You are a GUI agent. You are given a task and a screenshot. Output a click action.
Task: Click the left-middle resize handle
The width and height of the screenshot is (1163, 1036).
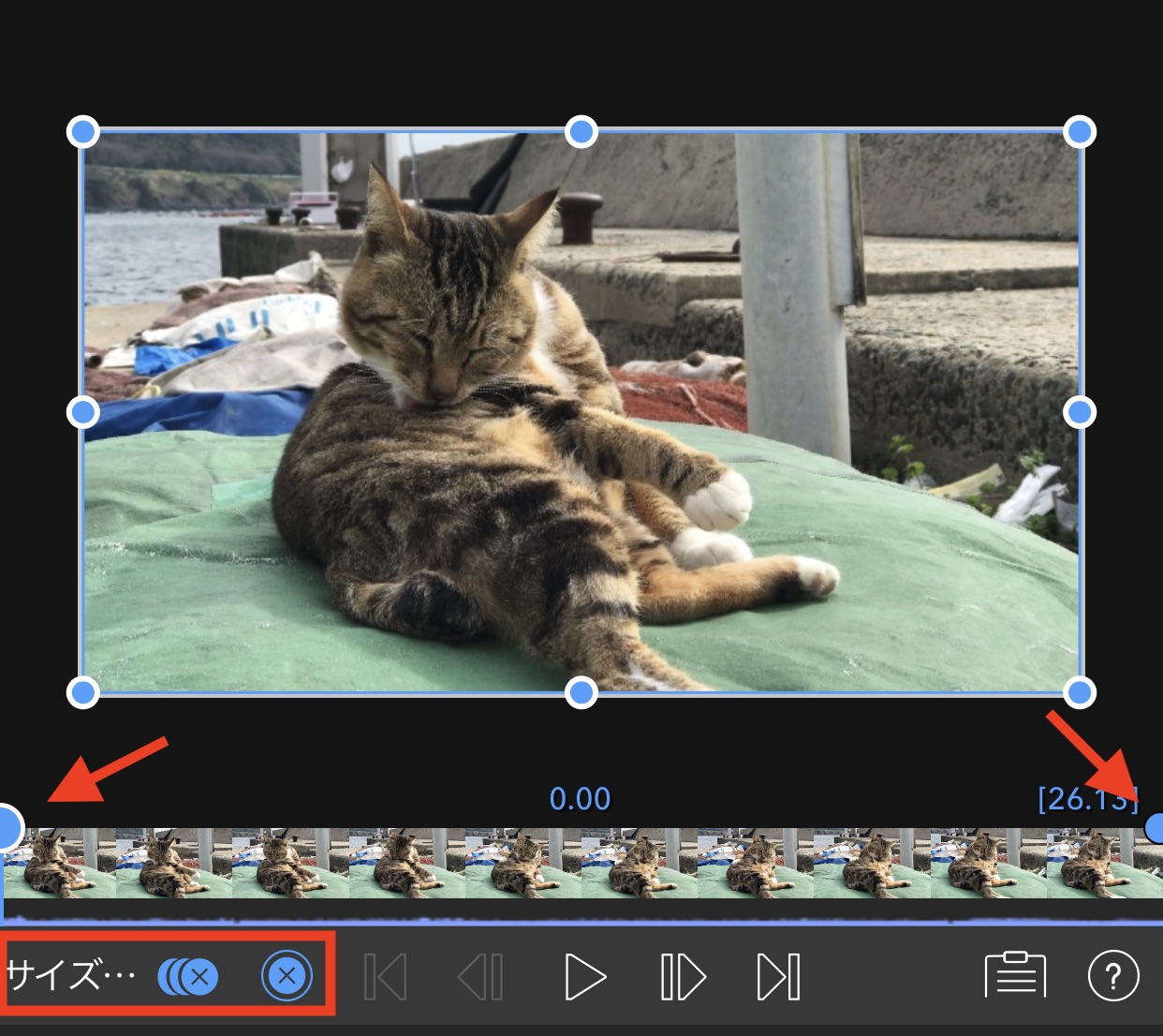point(83,411)
